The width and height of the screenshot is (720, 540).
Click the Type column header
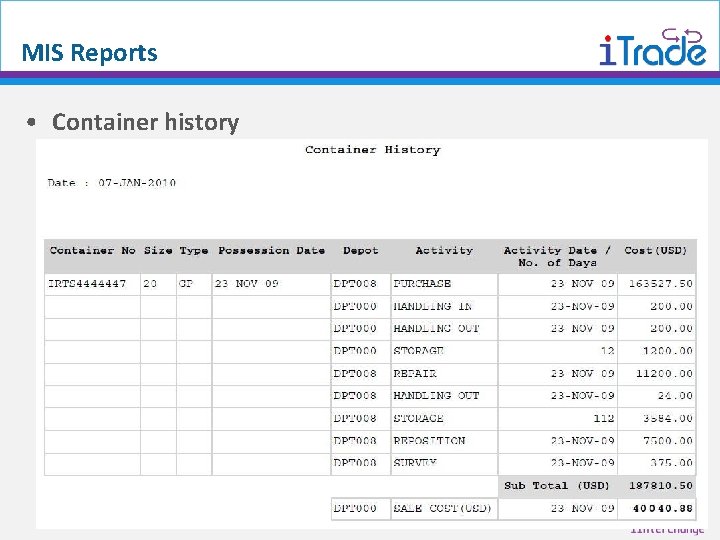194,251
